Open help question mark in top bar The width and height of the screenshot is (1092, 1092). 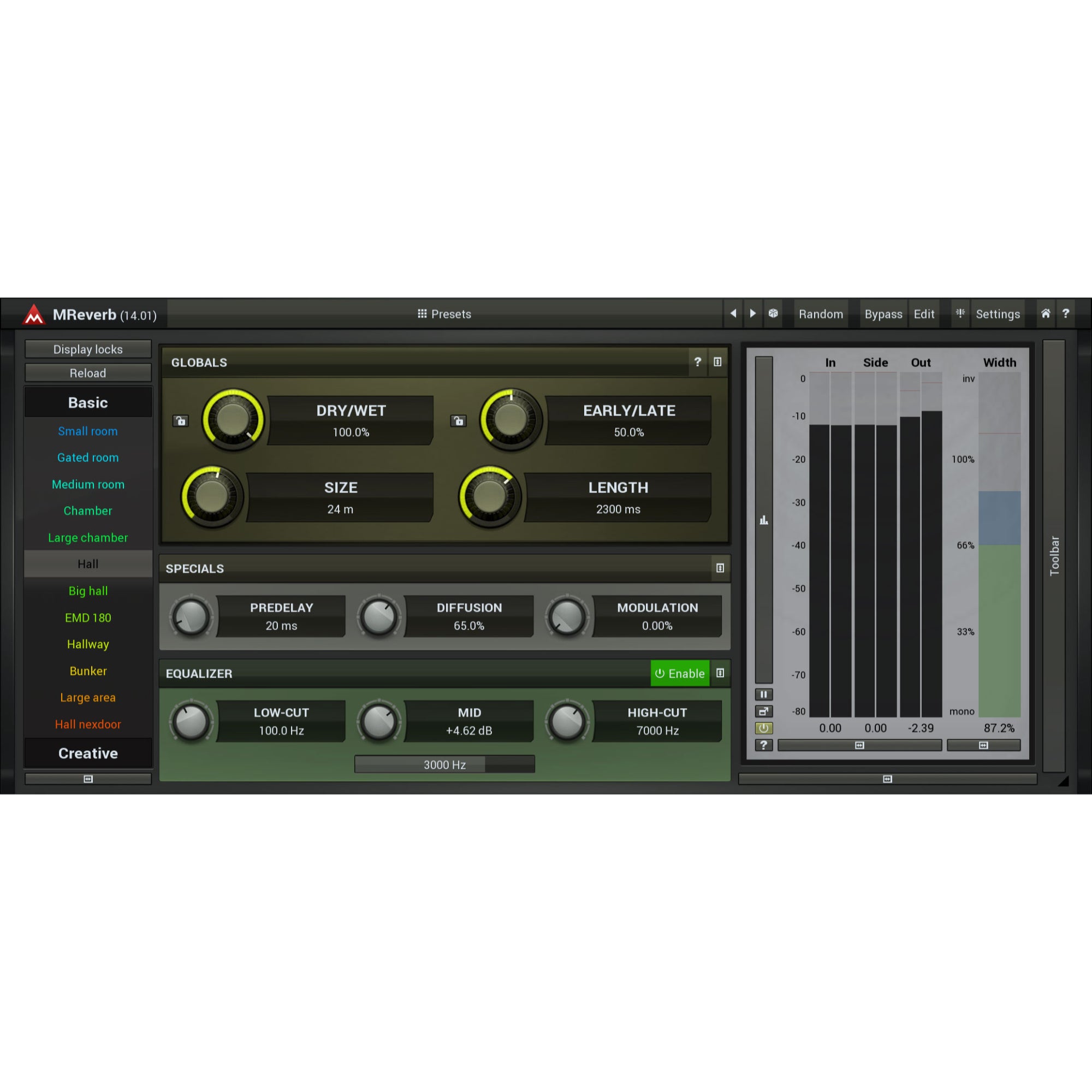point(1065,314)
